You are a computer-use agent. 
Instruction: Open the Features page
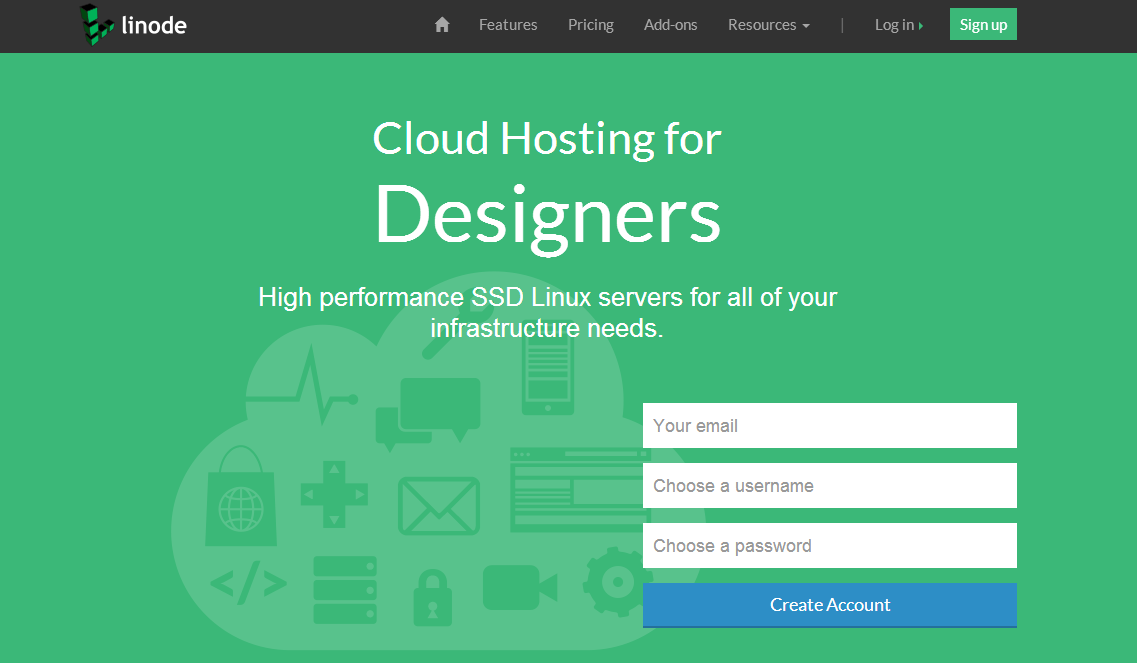coord(508,24)
